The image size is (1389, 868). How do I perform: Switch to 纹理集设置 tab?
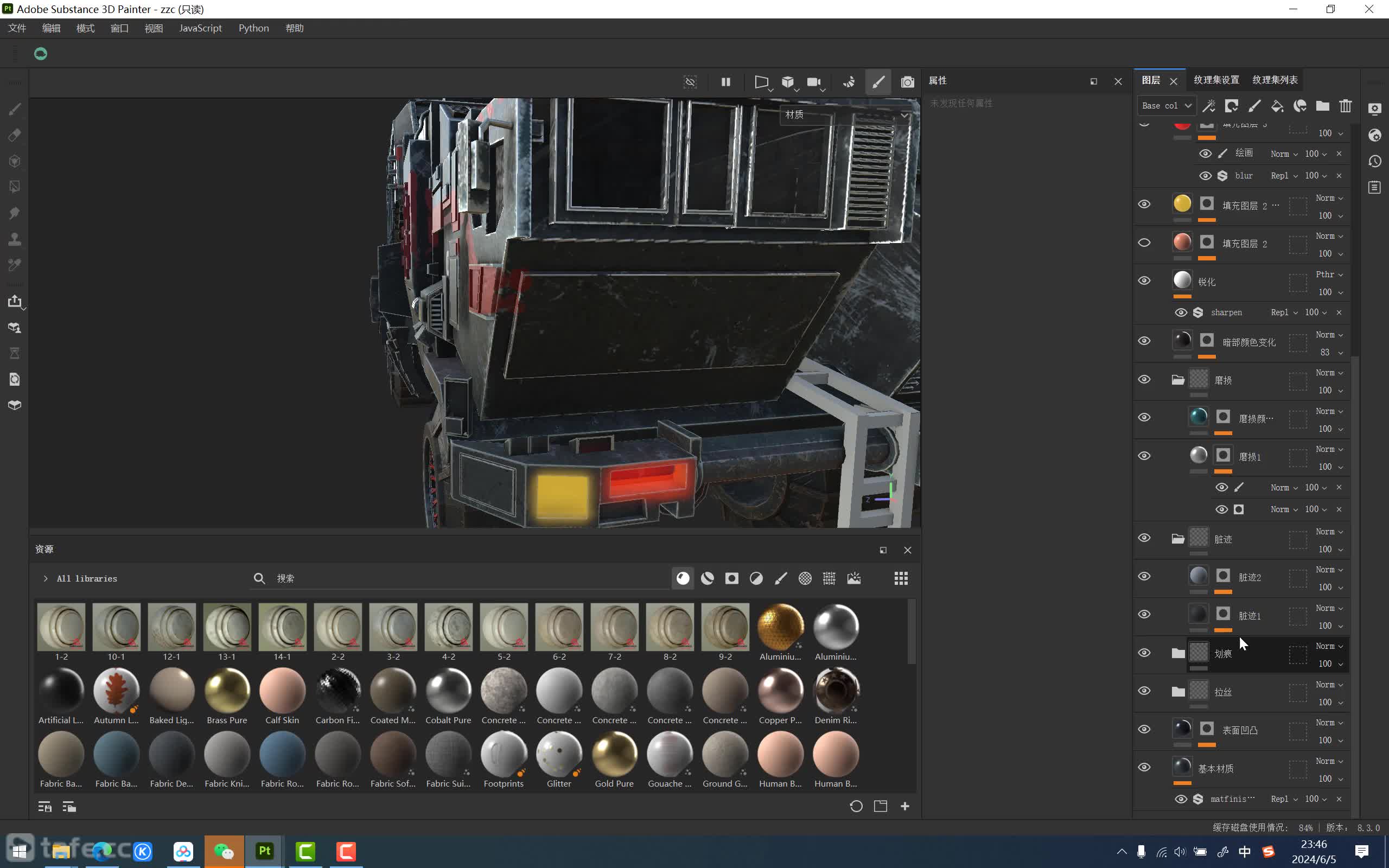(1216, 80)
